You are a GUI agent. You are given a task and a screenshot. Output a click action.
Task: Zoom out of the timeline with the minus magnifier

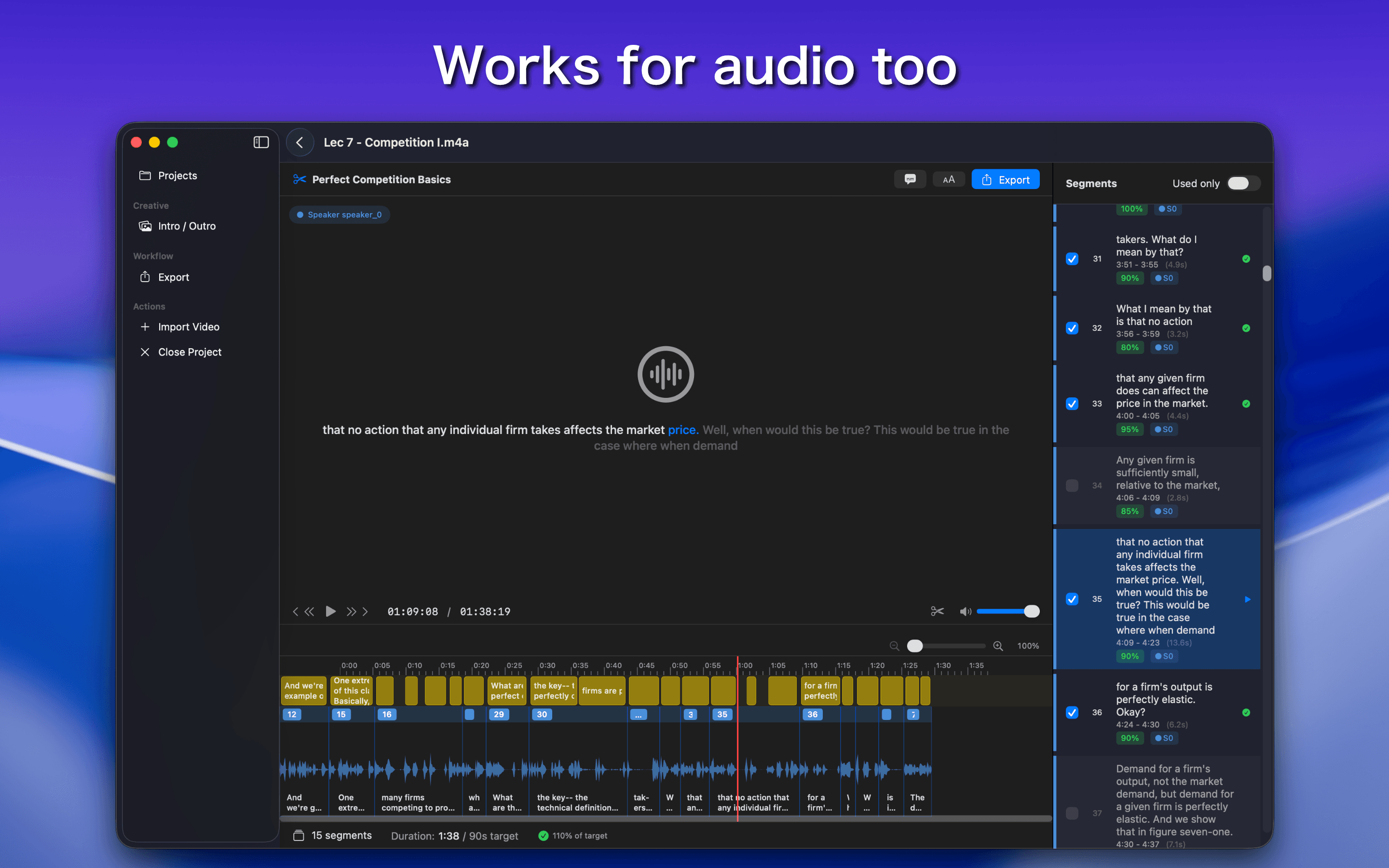[x=894, y=645]
